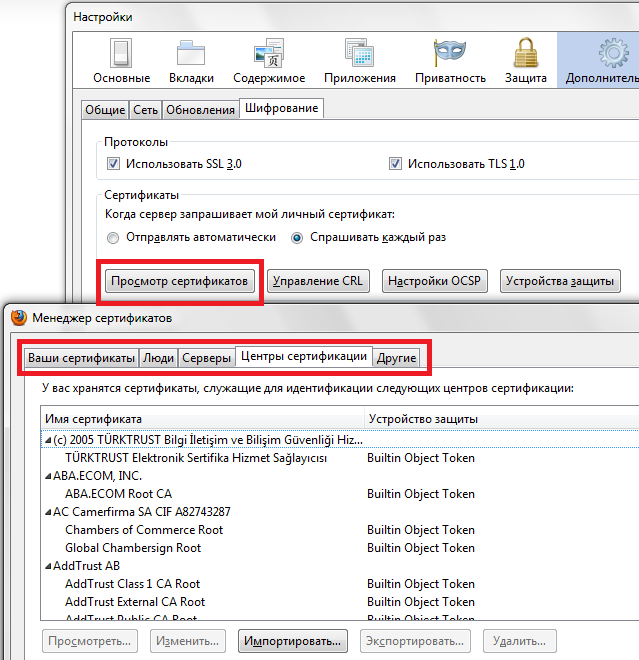Image resolution: width=639 pixels, height=660 pixels.
Task: Switch to the Шифрование tab
Action: tap(281, 108)
